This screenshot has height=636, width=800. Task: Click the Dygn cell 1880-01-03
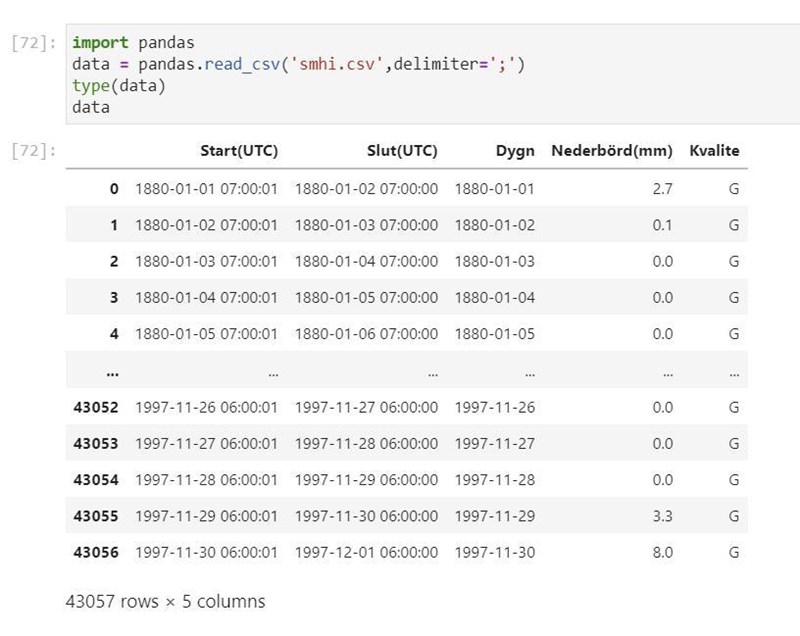pyautogui.click(x=495, y=262)
